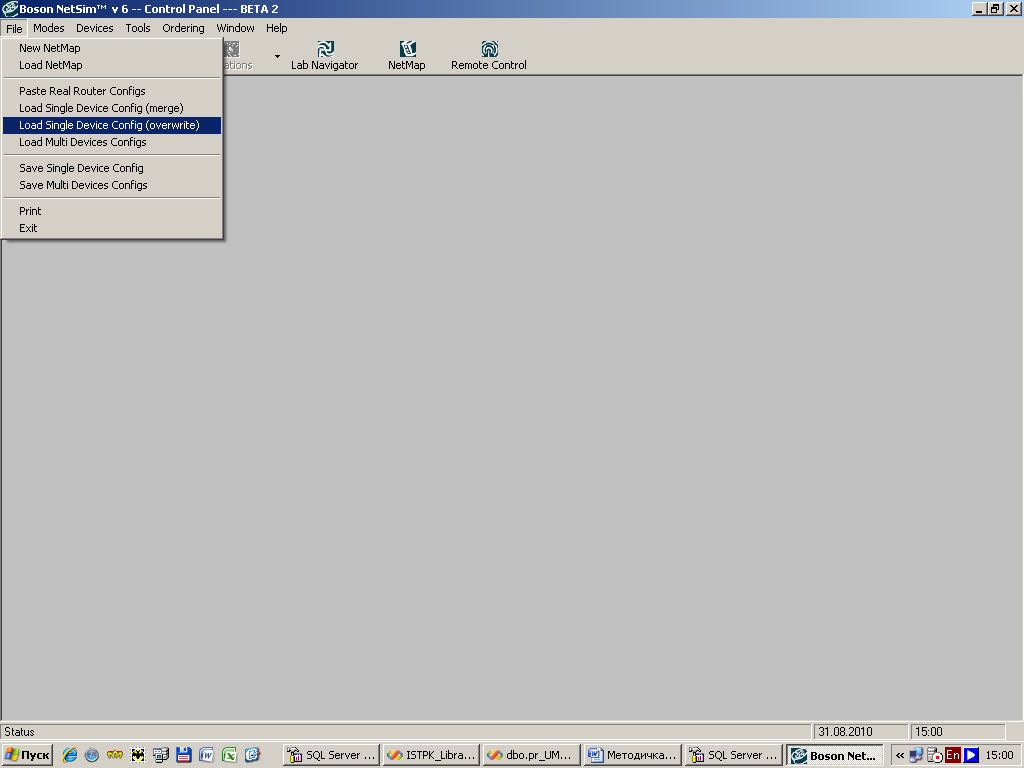The height and width of the screenshot is (768, 1024).
Task: Close the open File menu
Action: (x=14, y=28)
